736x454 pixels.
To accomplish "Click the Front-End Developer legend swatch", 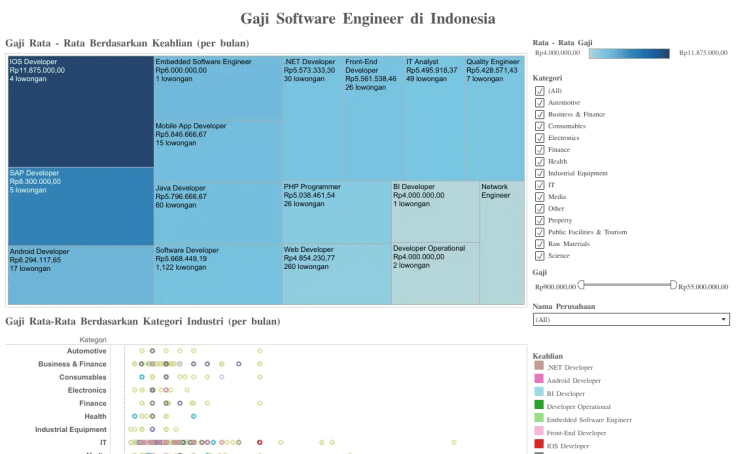I will [x=539, y=431].
